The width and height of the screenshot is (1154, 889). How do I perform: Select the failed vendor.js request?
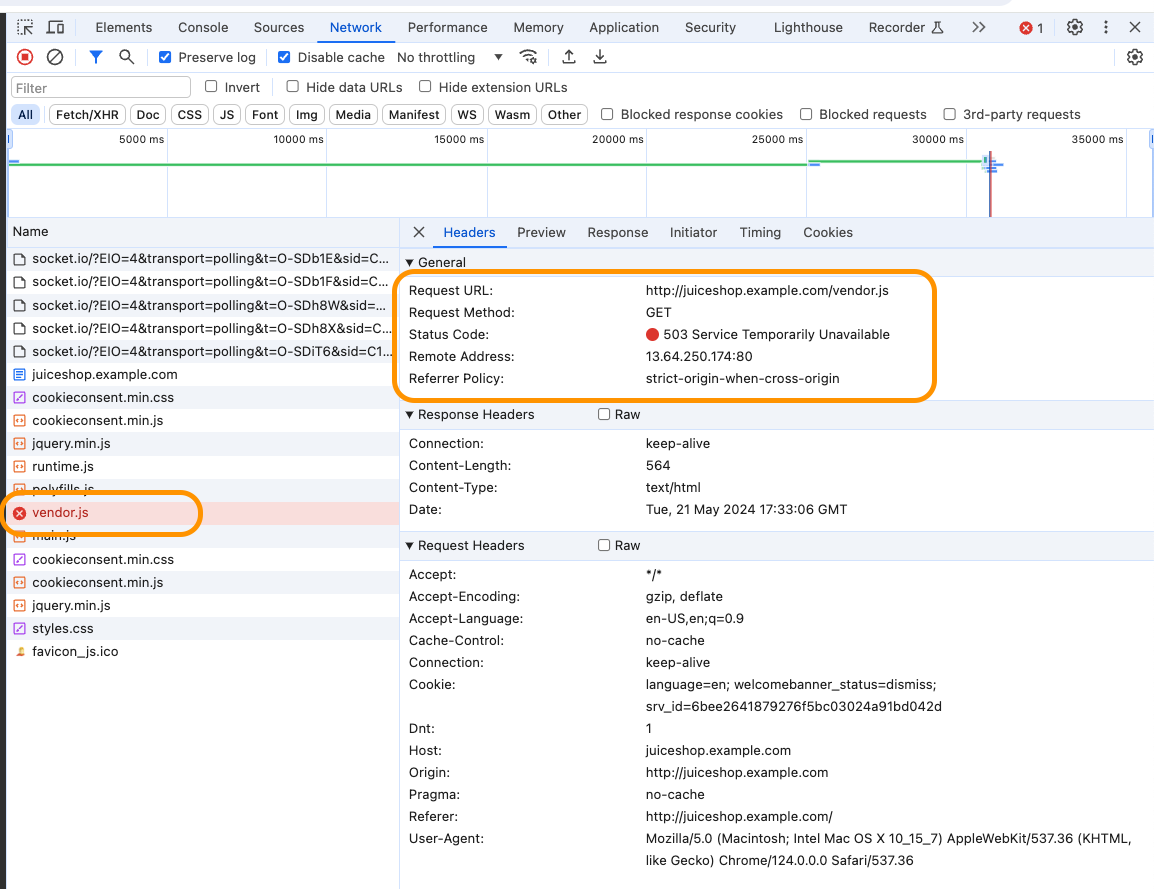(203, 513)
